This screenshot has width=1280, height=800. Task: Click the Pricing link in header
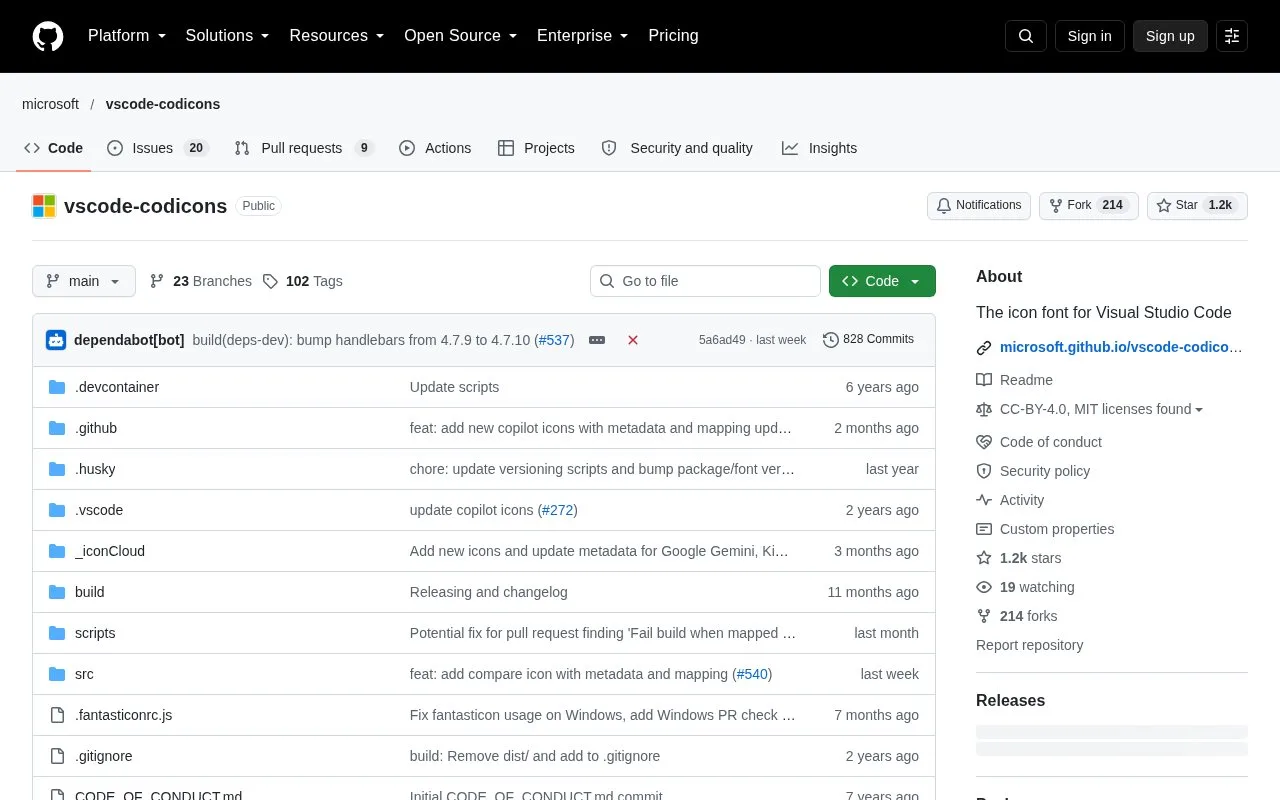point(673,36)
